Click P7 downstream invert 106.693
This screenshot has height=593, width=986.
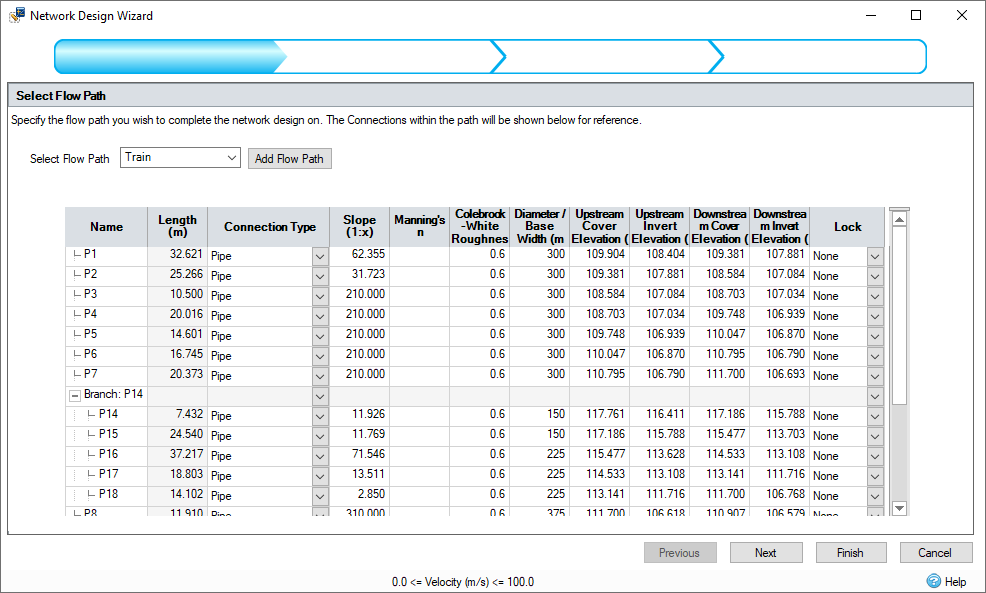point(785,374)
